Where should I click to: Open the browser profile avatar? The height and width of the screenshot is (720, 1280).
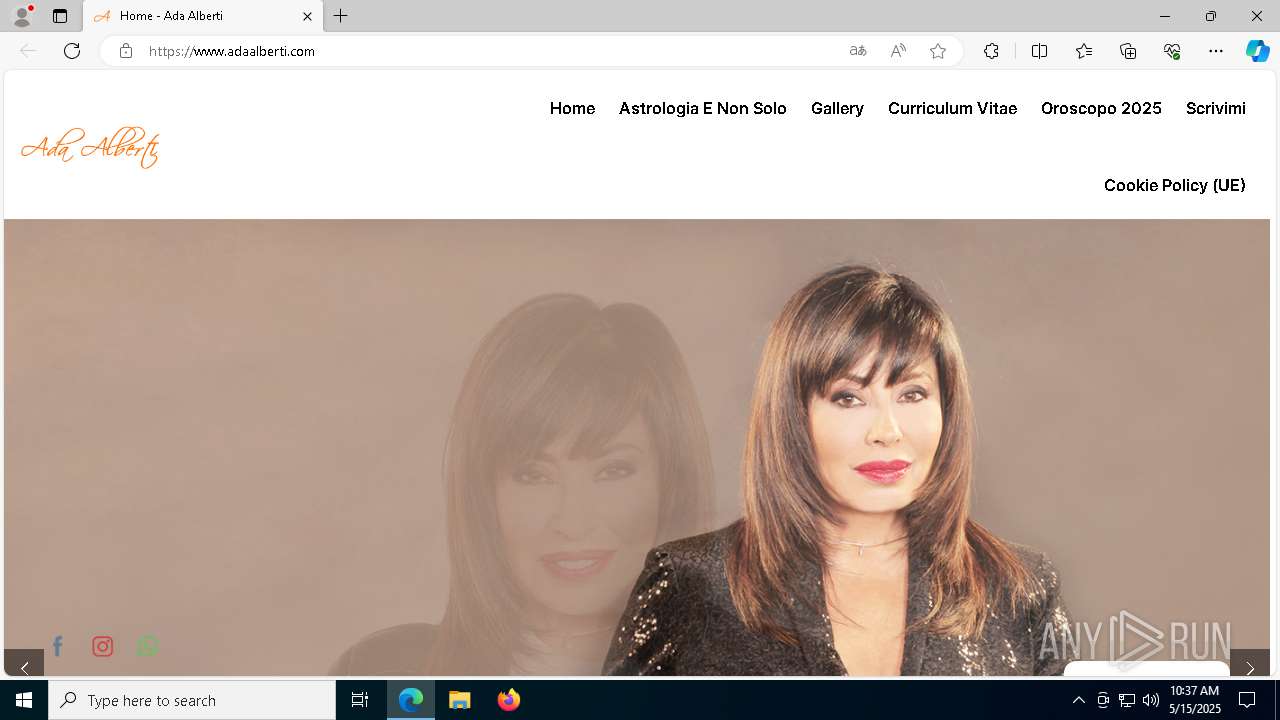tap(22, 16)
